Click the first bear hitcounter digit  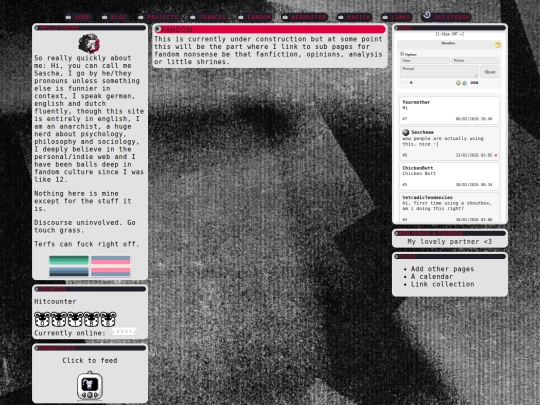[x=42, y=319]
